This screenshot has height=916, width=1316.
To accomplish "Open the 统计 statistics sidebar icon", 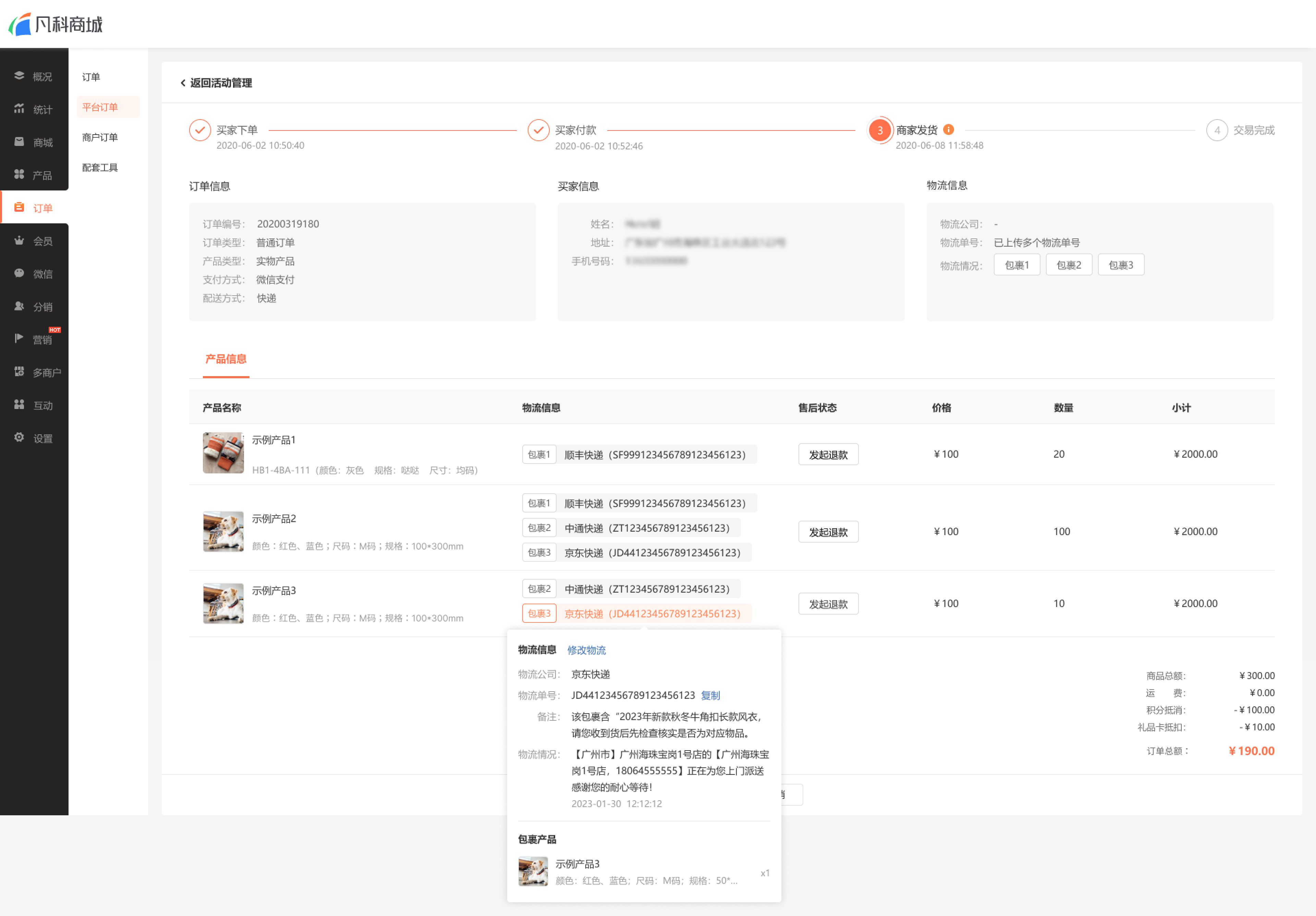I will 19,108.
